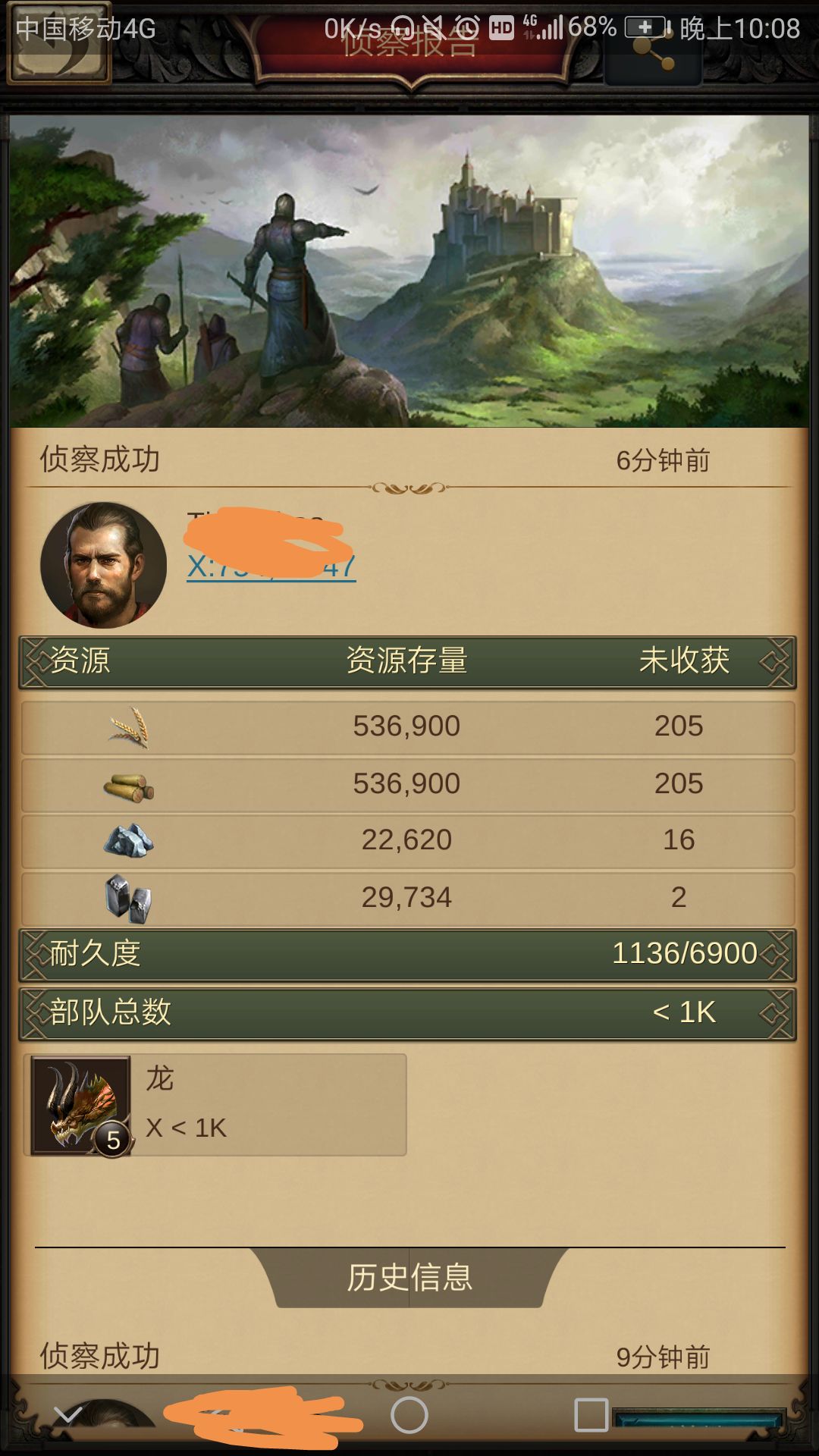Open the coordinates link beside the portrait
Screen dimensions: 819x1456
(x=271, y=566)
